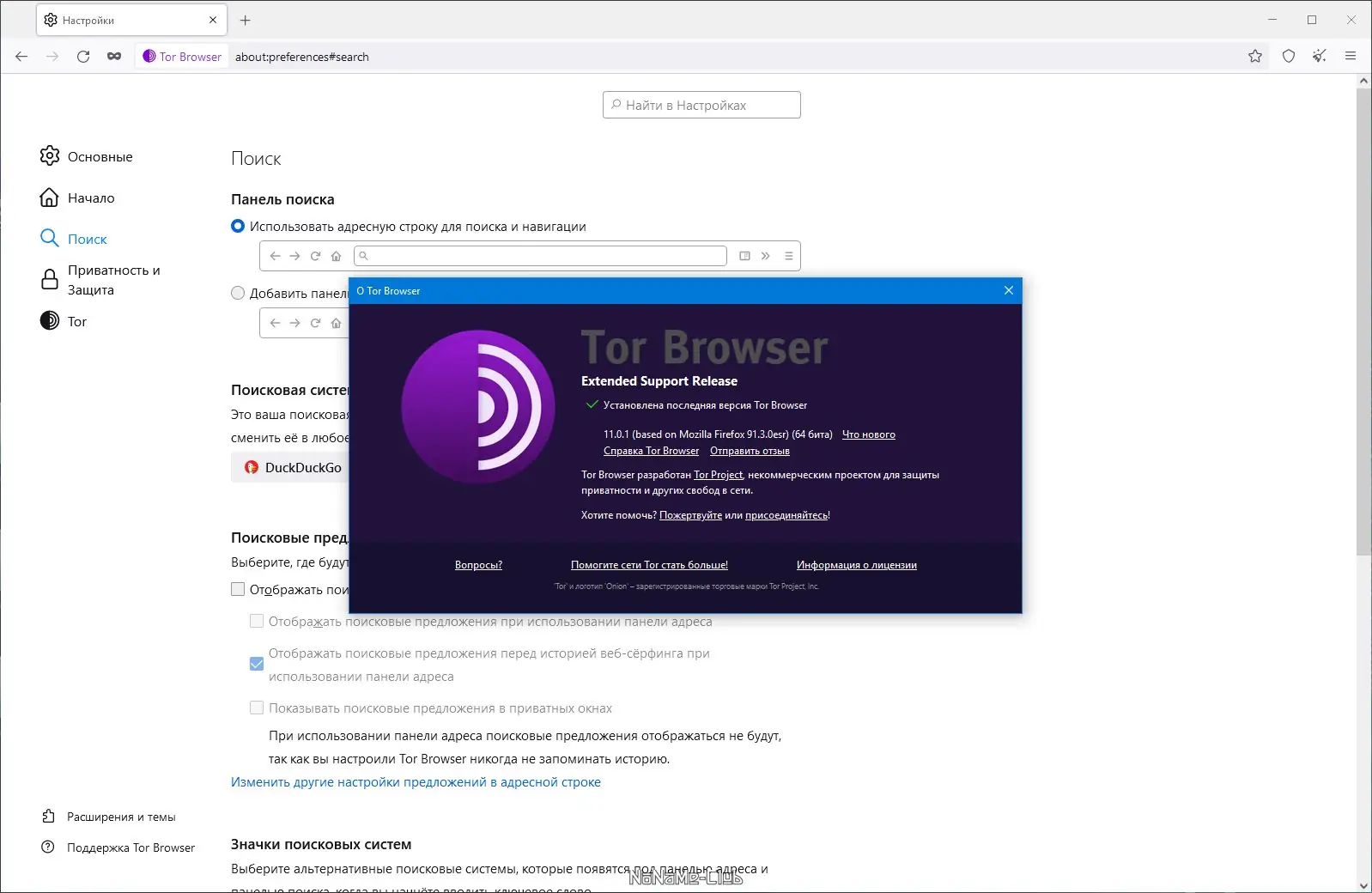The width and height of the screenshot is (1372, 893).
Task: Select Использовать адресную строку для поиска radio
Action: (238, 226)
